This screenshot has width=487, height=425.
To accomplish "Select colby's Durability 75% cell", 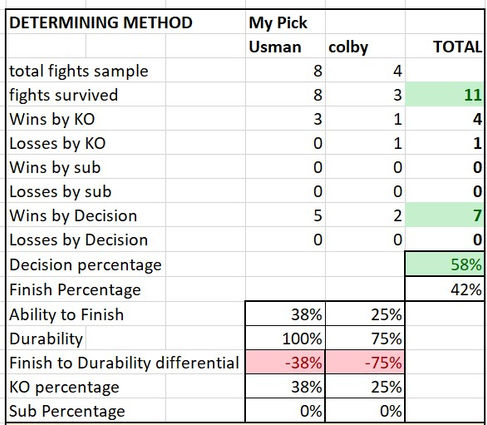I will [x=365, y=338].
